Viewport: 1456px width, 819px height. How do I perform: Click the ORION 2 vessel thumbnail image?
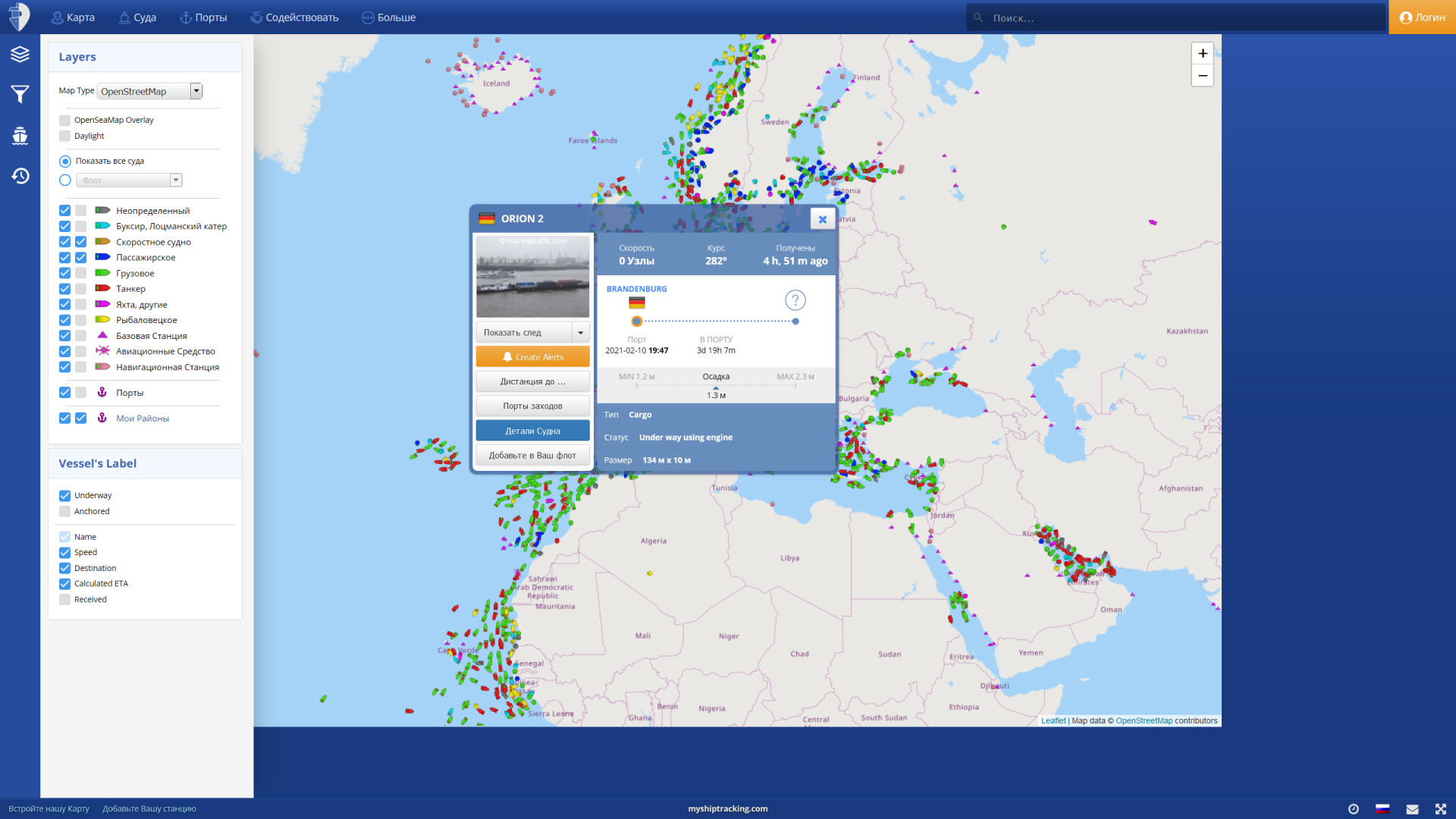coord(533,276)
